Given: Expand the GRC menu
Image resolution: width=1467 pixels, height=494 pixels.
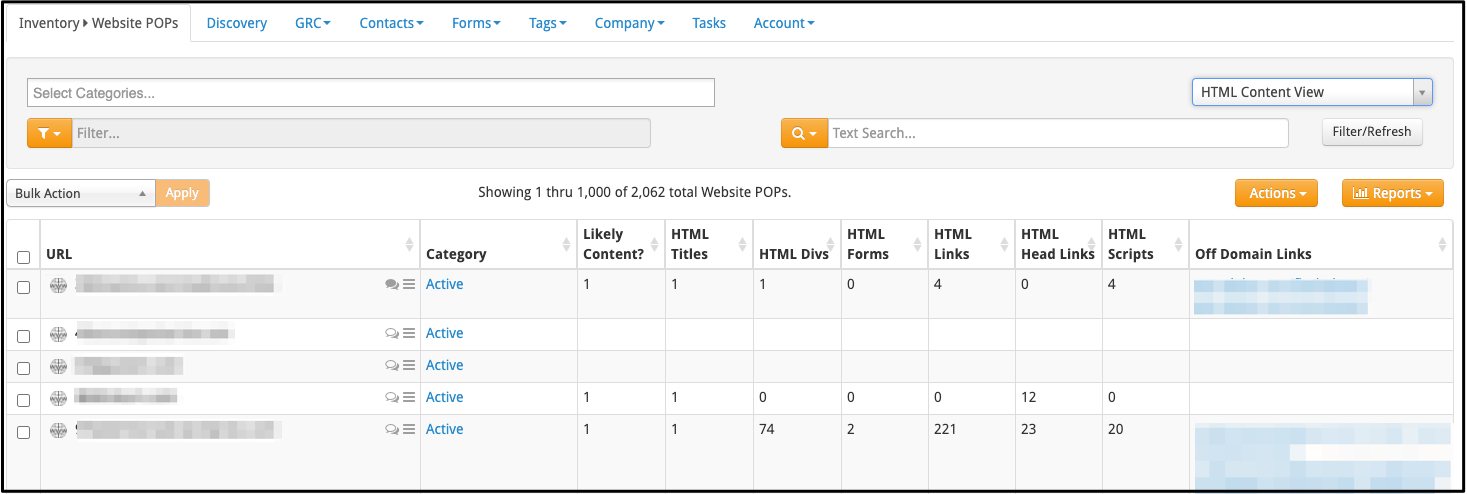Looking at the screenshot, I should tap(313, 23).
